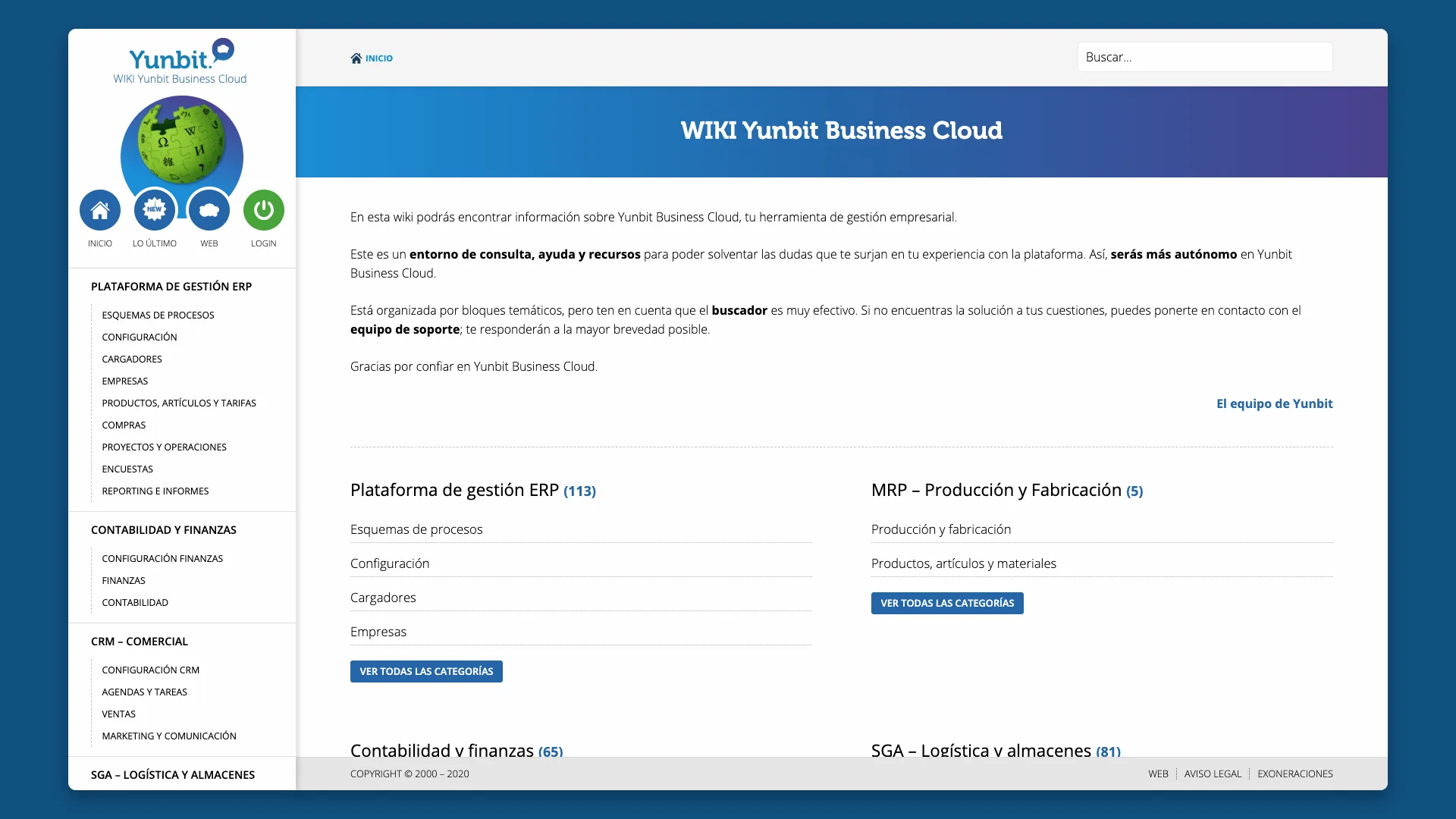Open the Lo Último new badge icon
1456x819 pixels.
click(155, 210)
